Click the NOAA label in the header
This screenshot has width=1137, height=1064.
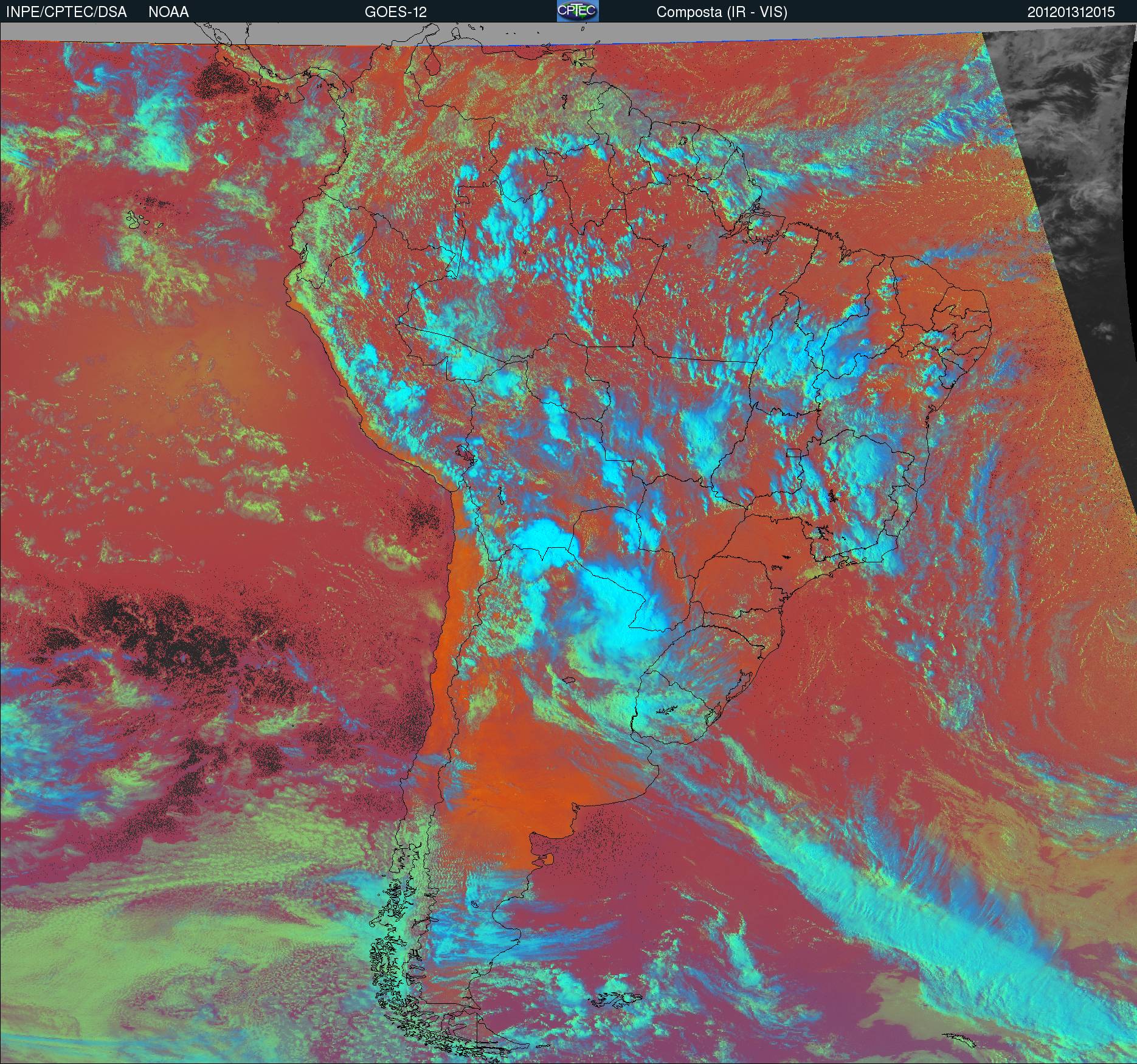coord(168,12)
